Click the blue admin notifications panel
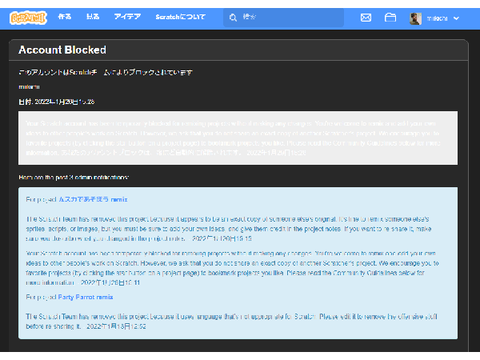 coord(238,263)
